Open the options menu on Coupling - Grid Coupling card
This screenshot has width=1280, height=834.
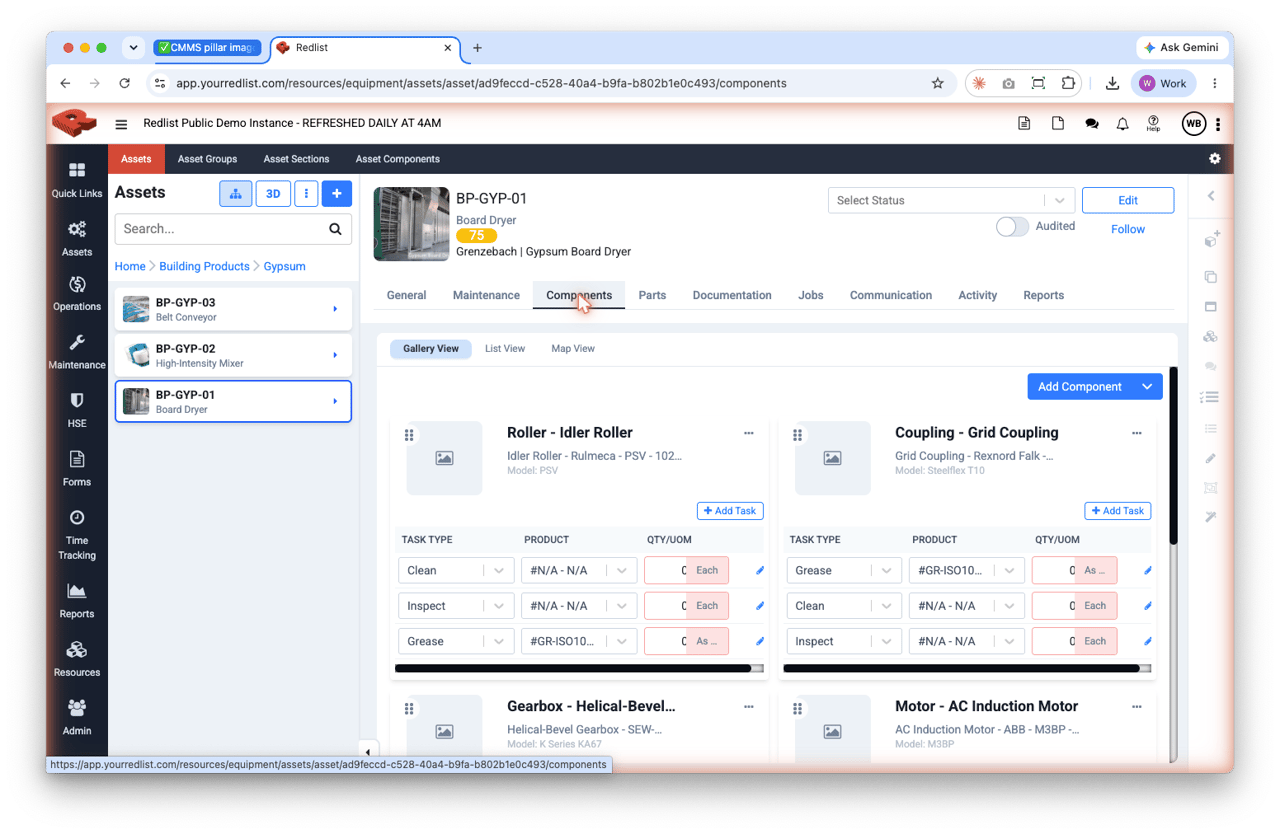click(x=1137, y=433)
